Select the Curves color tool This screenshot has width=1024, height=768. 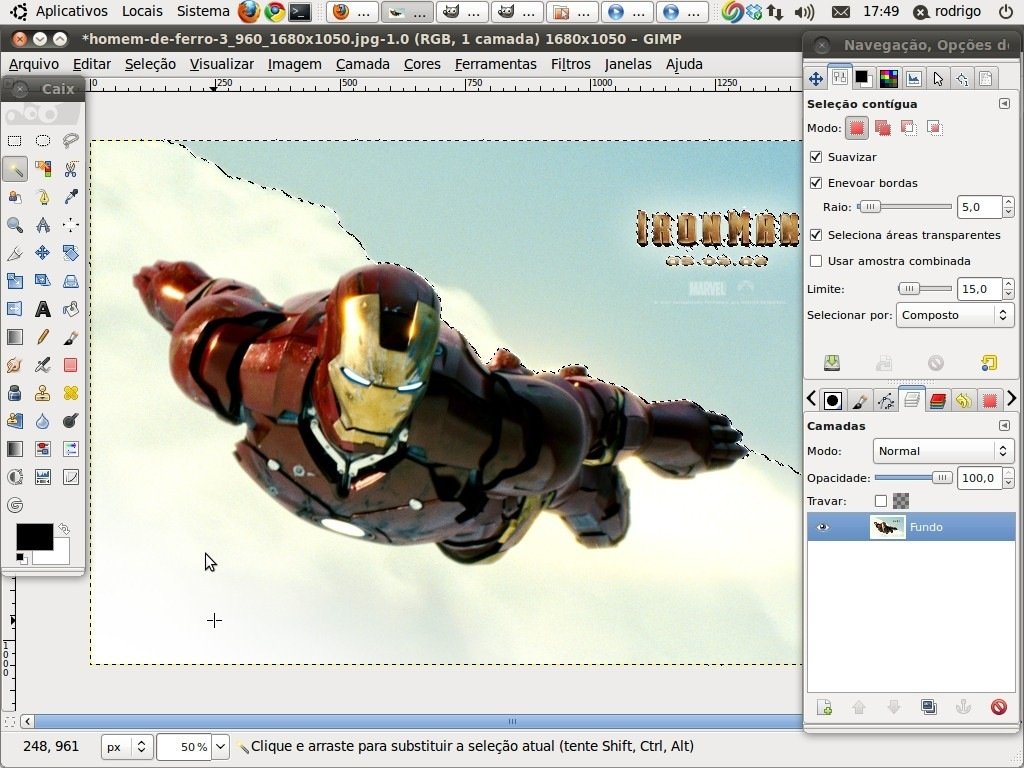[x=71, y=477]
